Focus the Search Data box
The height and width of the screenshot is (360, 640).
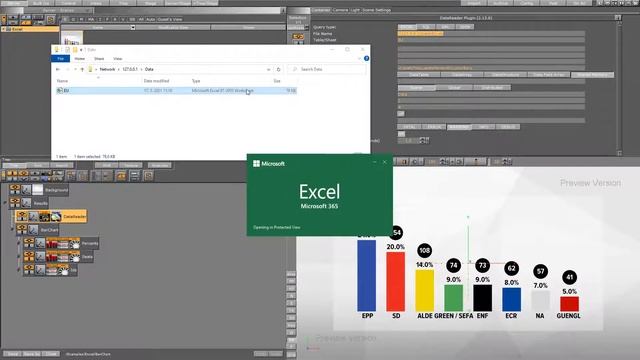tap(327, 69)
